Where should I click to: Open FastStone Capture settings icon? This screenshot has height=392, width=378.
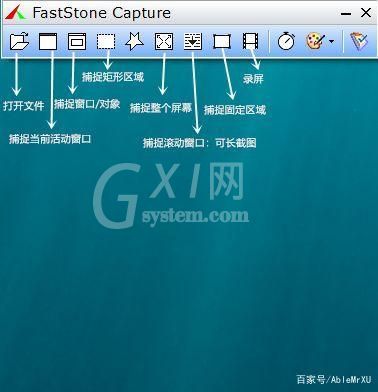[359, 41]
